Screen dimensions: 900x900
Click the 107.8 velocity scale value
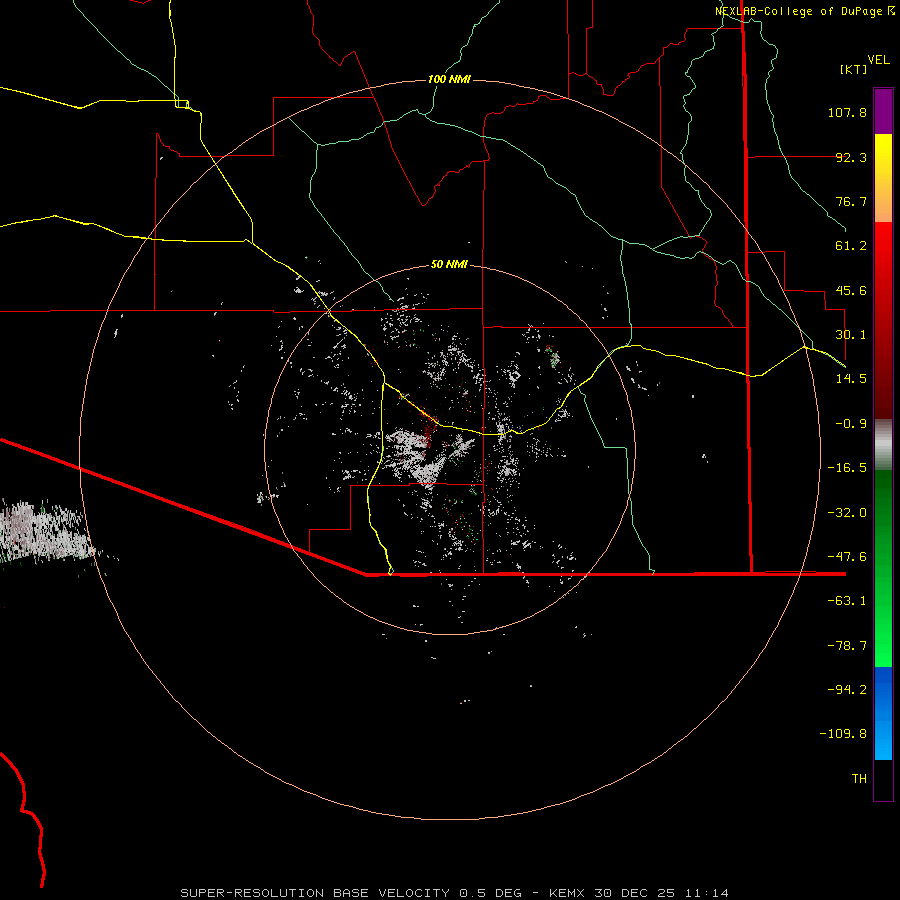(847, 112)
